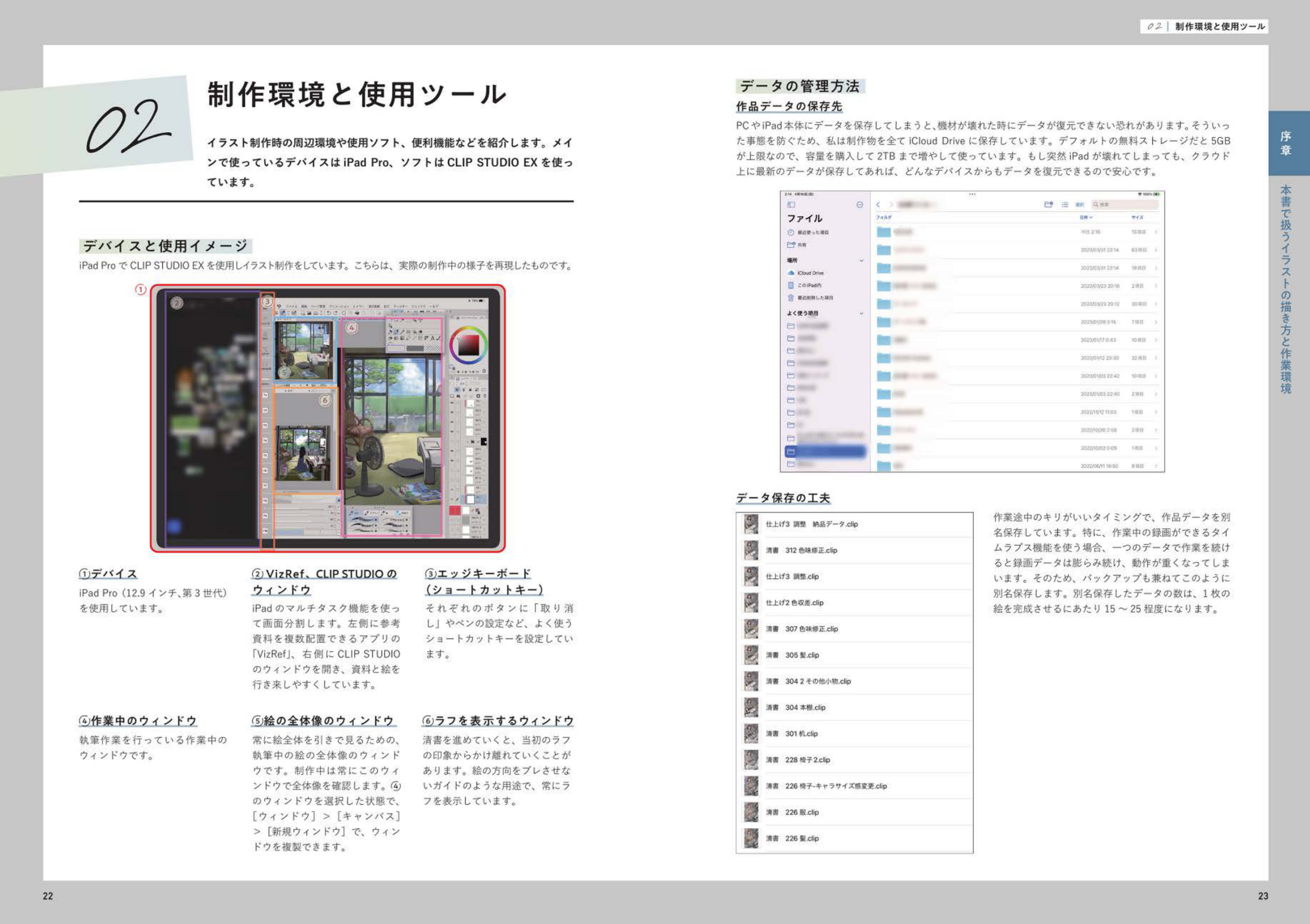Click the 検索 search field
1310x924 pixels.
tap(1125, 204)
